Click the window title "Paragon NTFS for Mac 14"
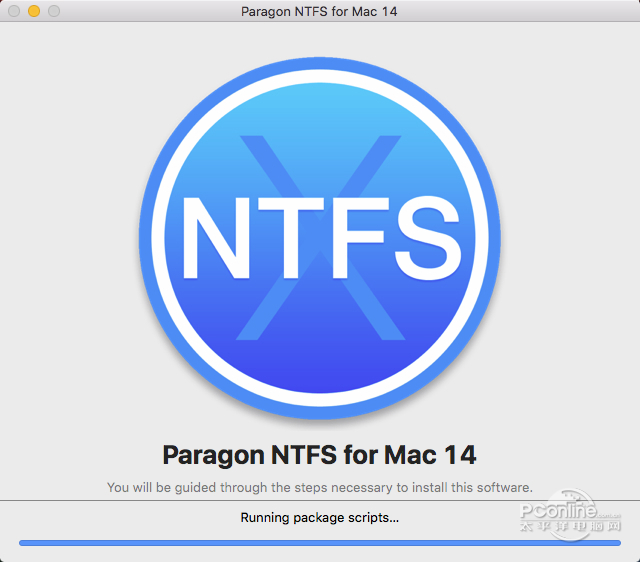This screenshot has height=562, width=640. tap(319, 11)
